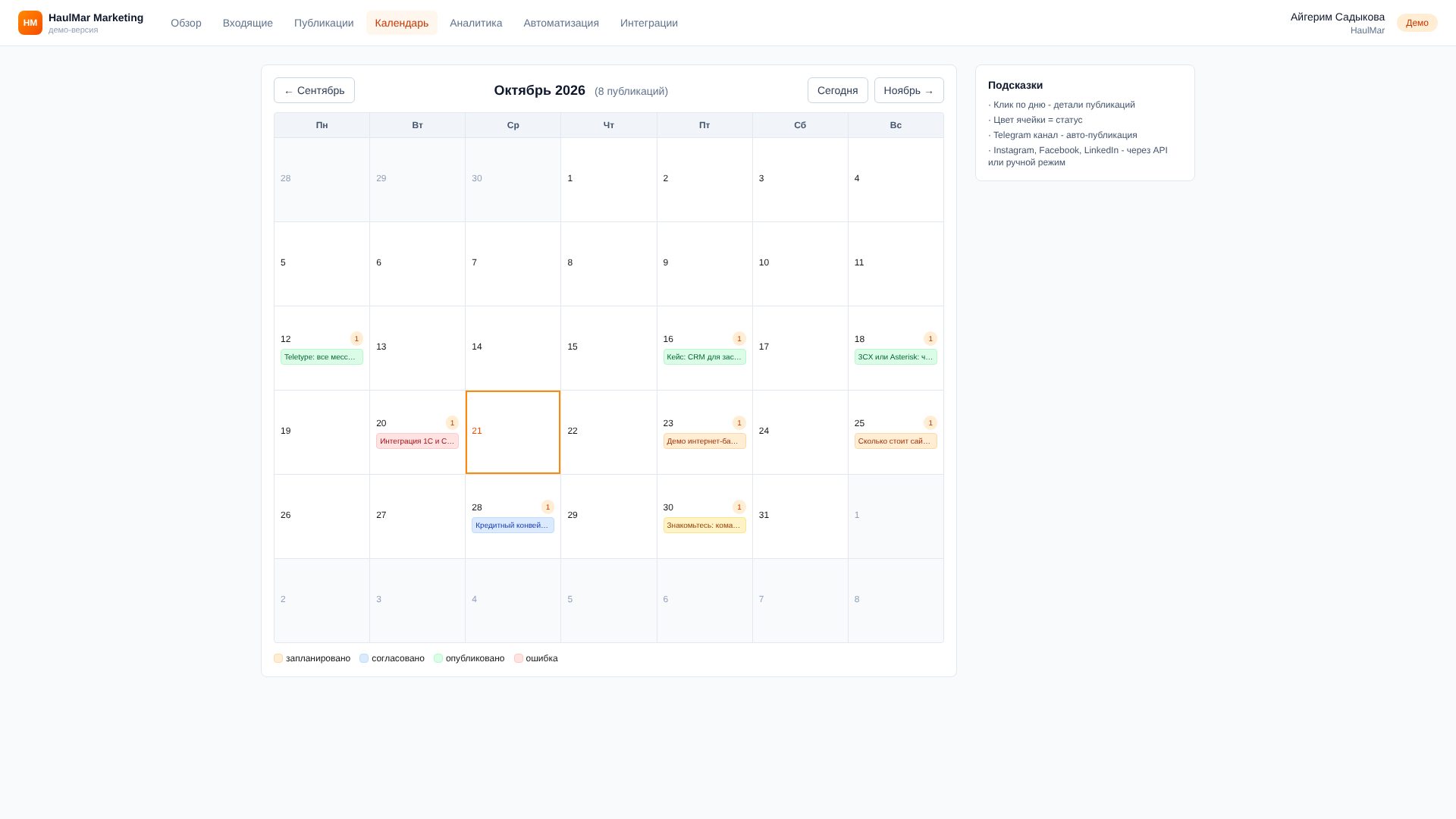The width and height of the screenshot is (1456, 819).
Task: Click the count badge on day 25
Action: (x=930, y=422)
